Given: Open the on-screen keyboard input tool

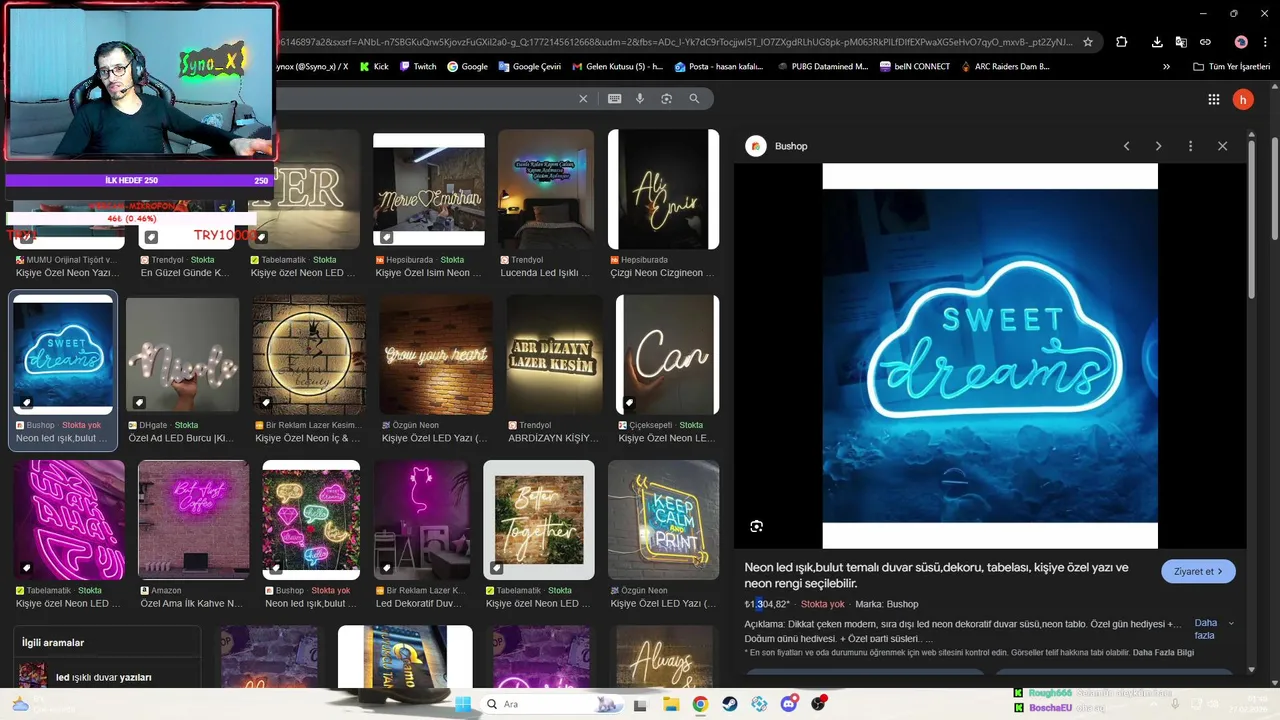Looking at the screenshot, I should pyautogui.click(x=614, y=98).
